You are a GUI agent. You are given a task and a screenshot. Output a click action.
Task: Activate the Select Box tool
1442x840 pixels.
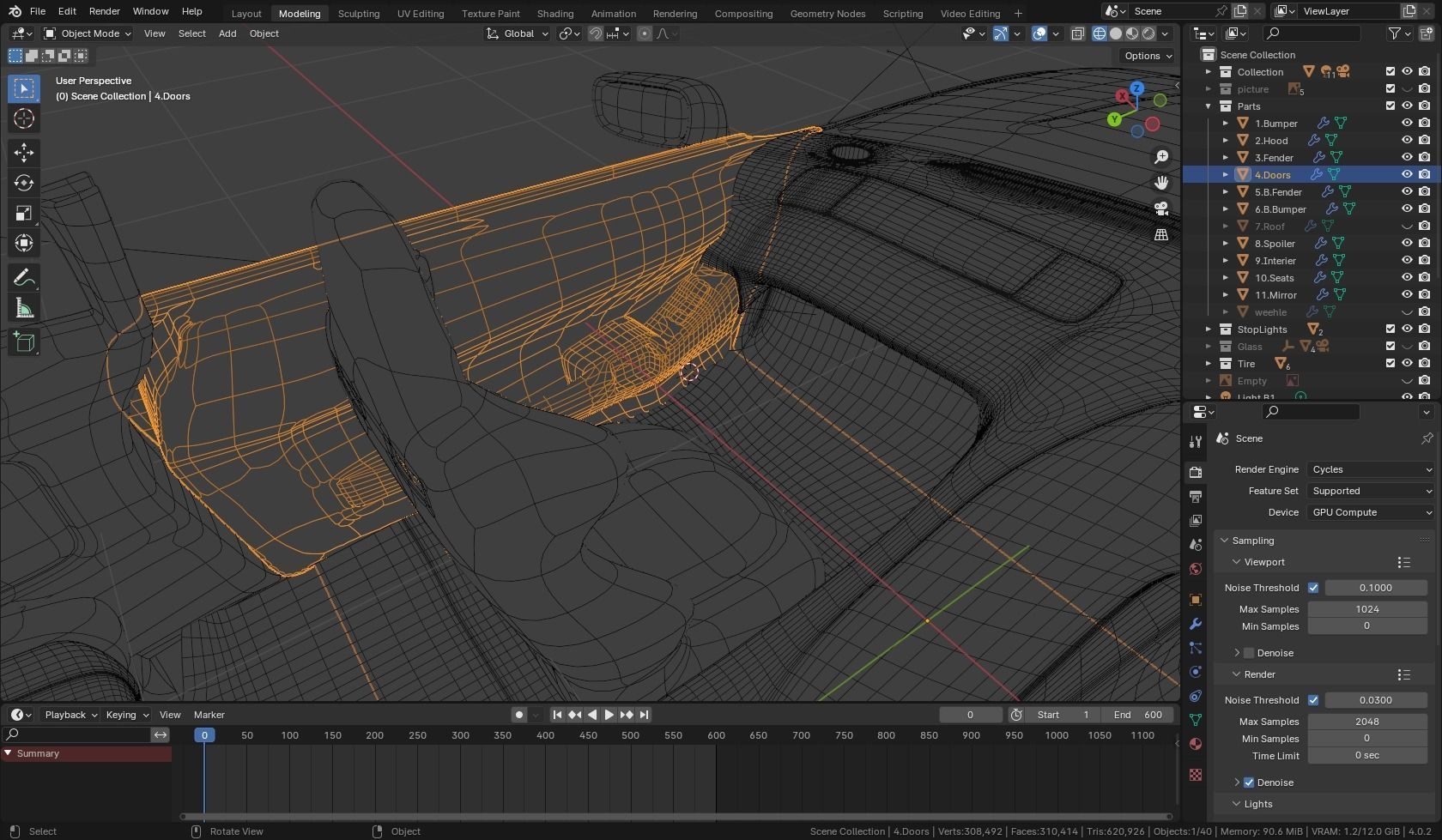pos(24,88)
